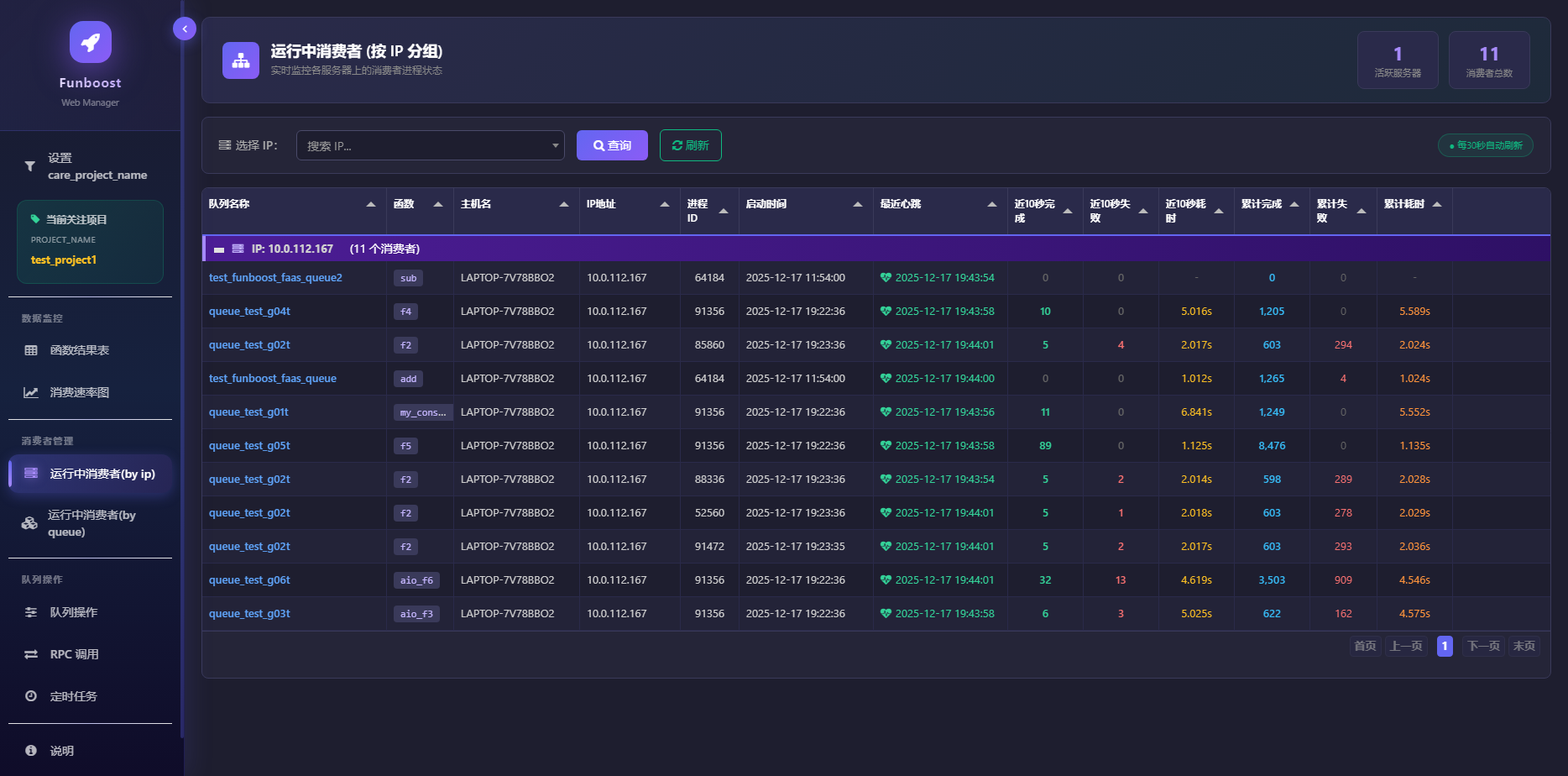Collapse the IP 10.0.112.167 consumer group
Viewport: 1568px width, 776px height.
pyautogui.click(x=218, y=249)
